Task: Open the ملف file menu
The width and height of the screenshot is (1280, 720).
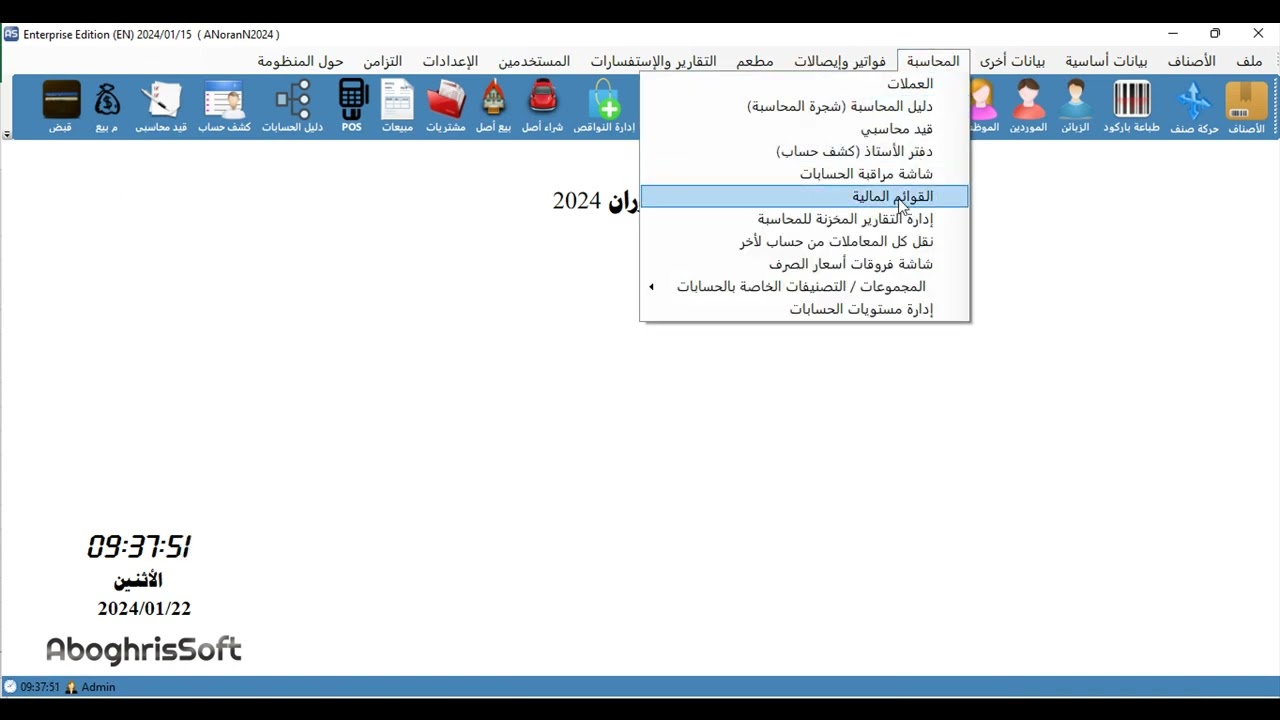Action: pos(1249,61)
